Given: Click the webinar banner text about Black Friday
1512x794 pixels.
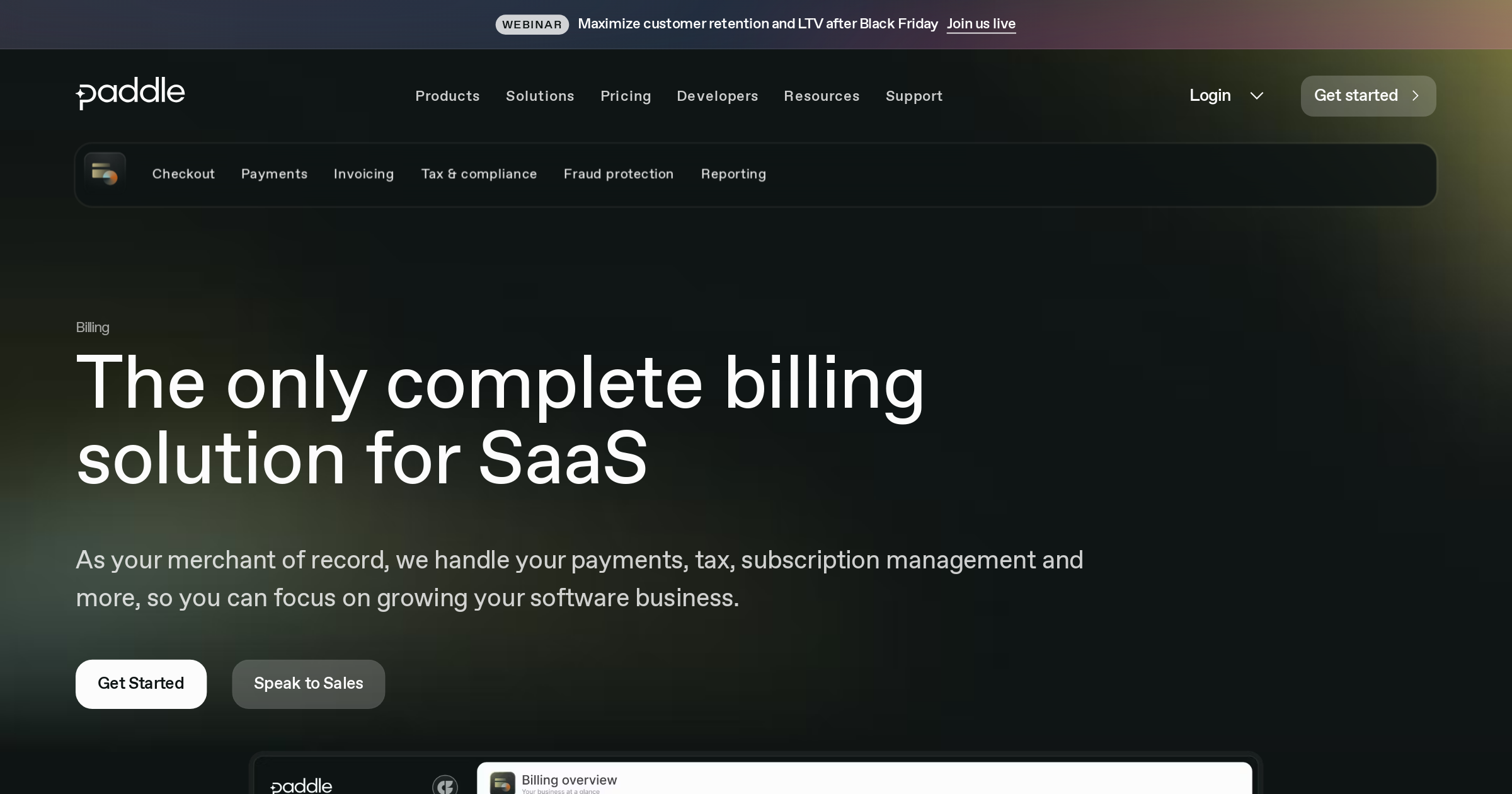Looking at the screenshot, I should point(758,24).
